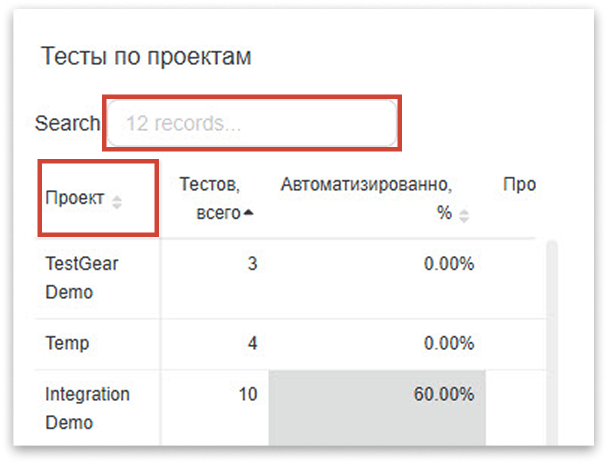Sort by the Проект column header

click(98, 198)
